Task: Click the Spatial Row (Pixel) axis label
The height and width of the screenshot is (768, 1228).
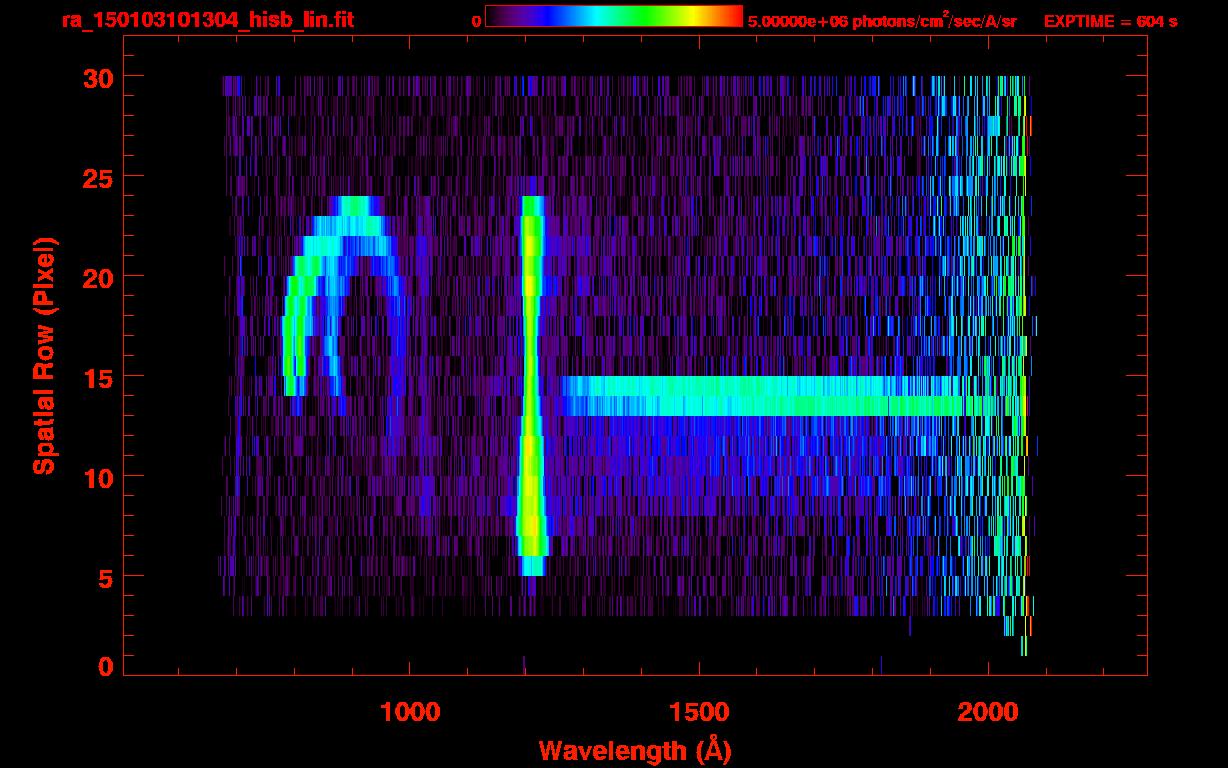Action: 43,355
